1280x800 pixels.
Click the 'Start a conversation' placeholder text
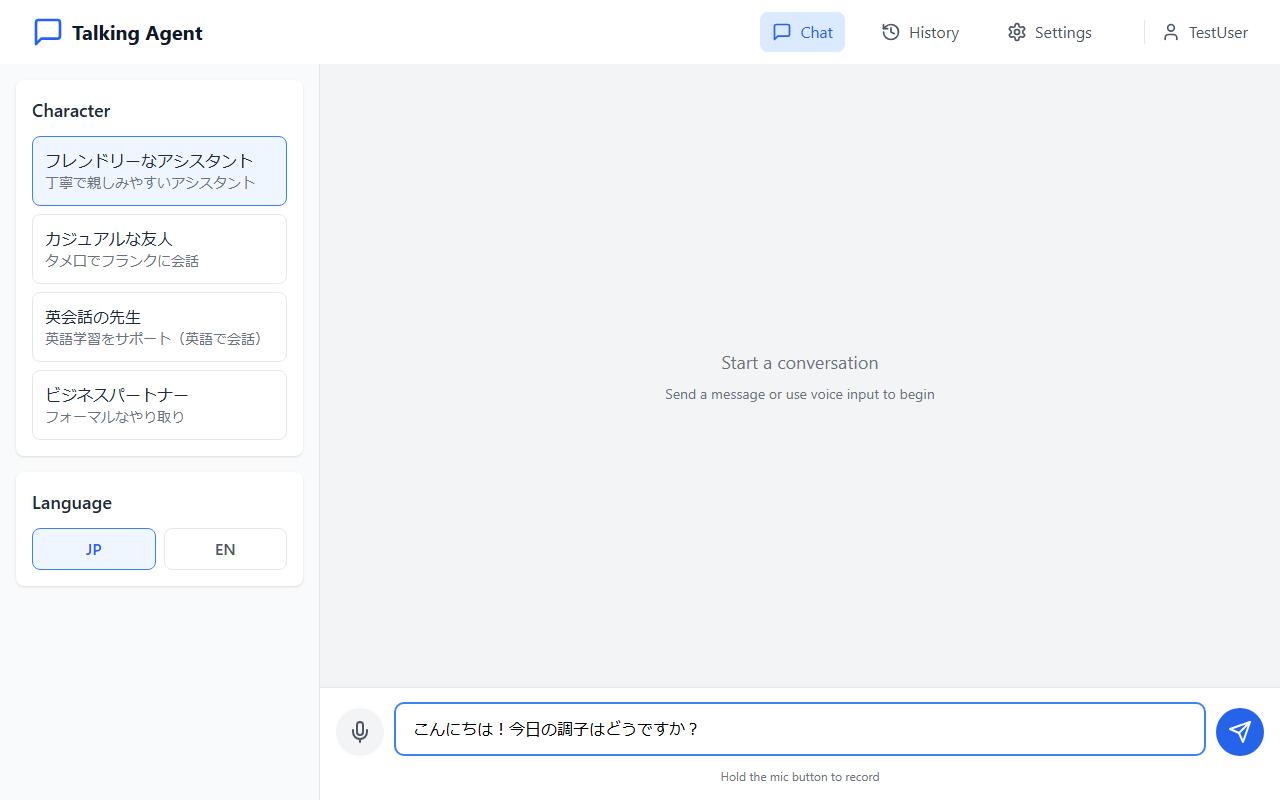[x=800, y=363]
